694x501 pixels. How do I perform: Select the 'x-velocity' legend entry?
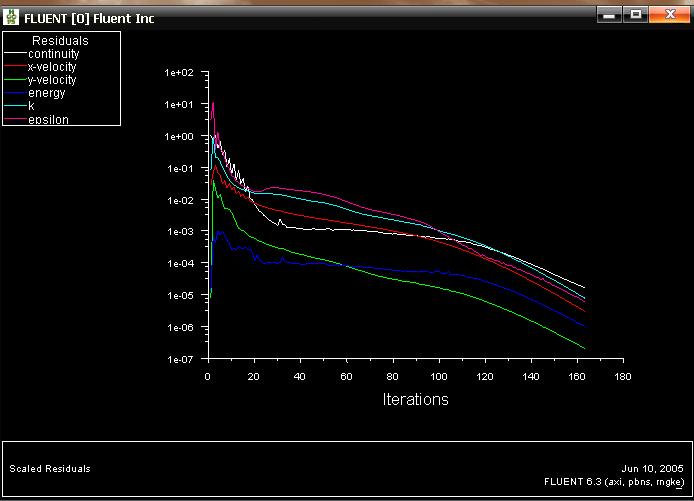(52, 67)
